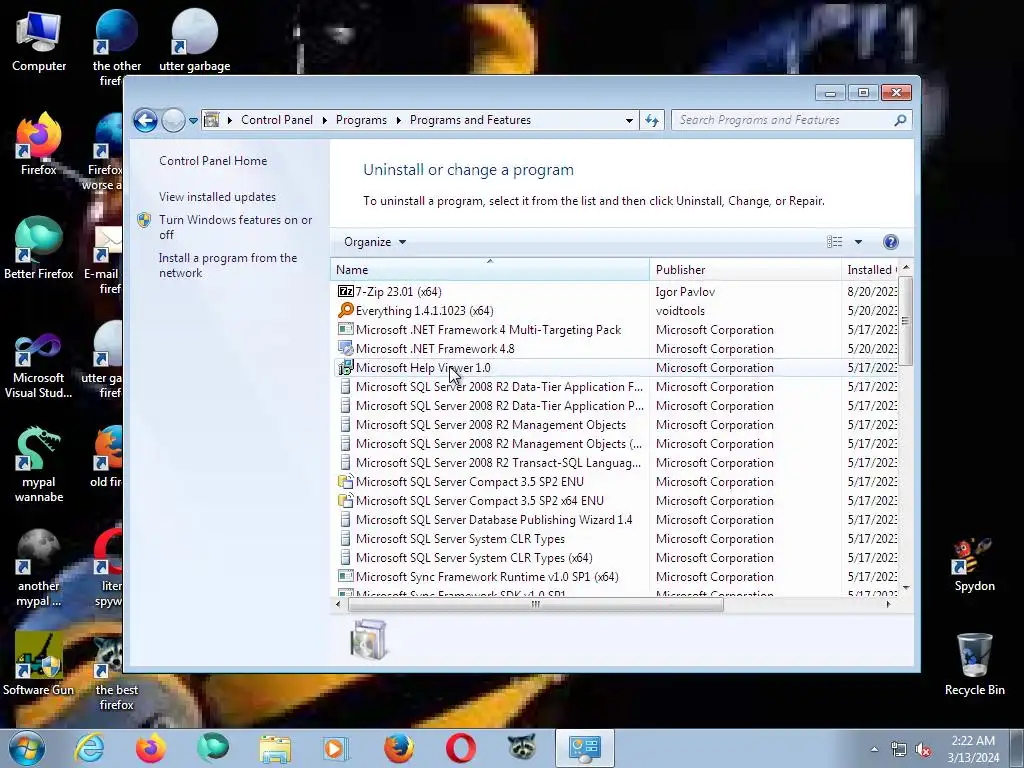The image size is (1024, 768).
Task: Open the recent pages dropdown arrow
Action: coord(193,121)
